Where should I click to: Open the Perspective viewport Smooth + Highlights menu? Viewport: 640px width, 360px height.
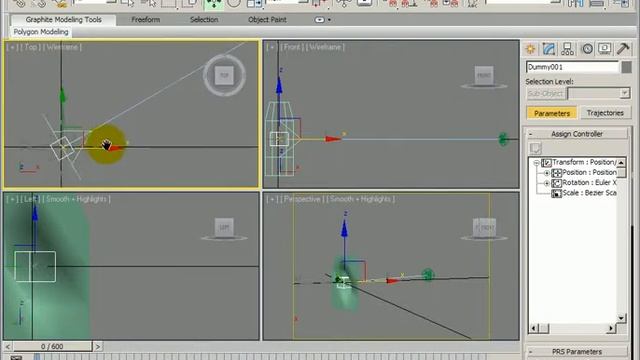tap(360, 199)
